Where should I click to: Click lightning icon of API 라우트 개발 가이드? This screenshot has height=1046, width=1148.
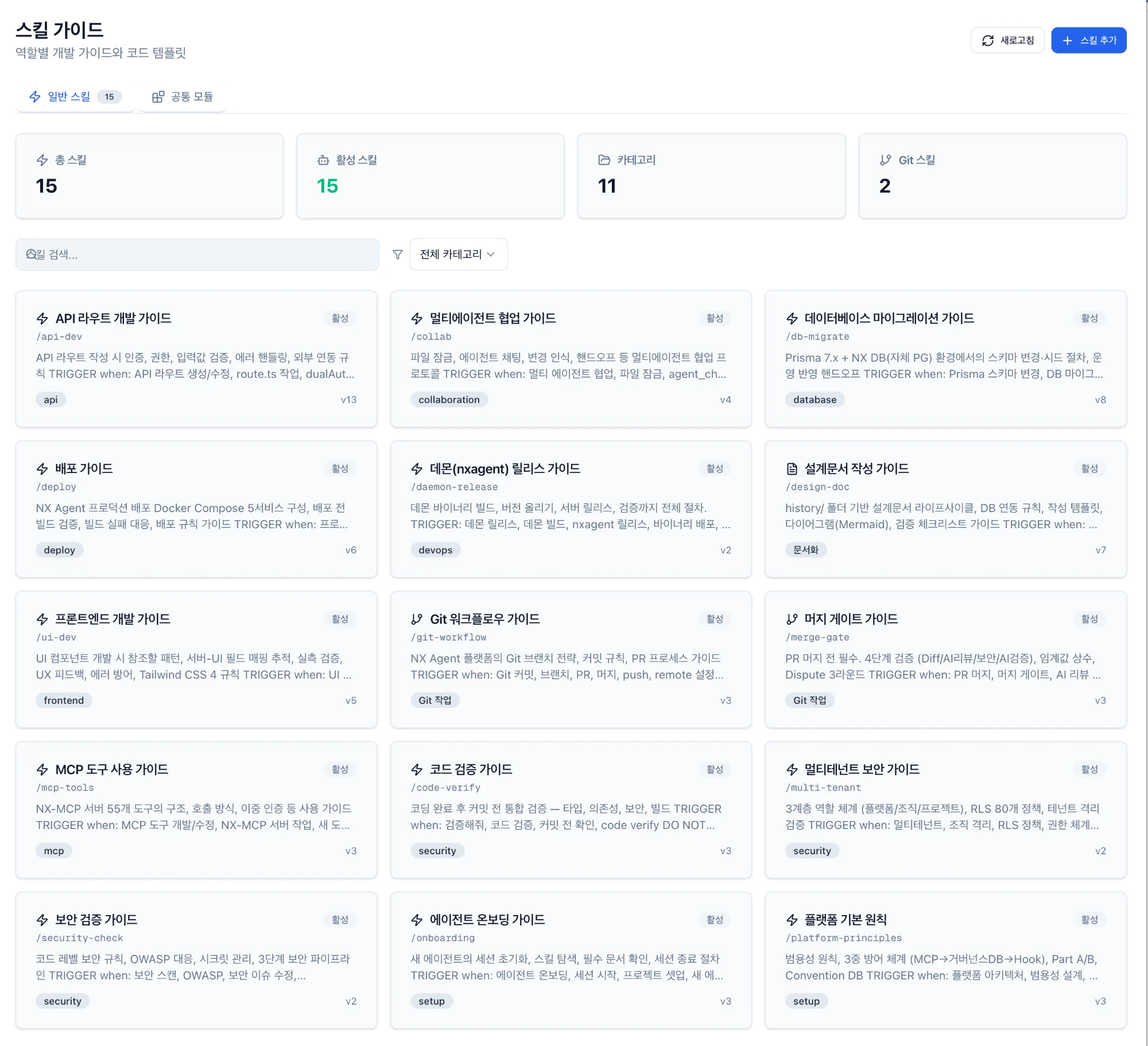pyautogui.click(x=42, y=318)
